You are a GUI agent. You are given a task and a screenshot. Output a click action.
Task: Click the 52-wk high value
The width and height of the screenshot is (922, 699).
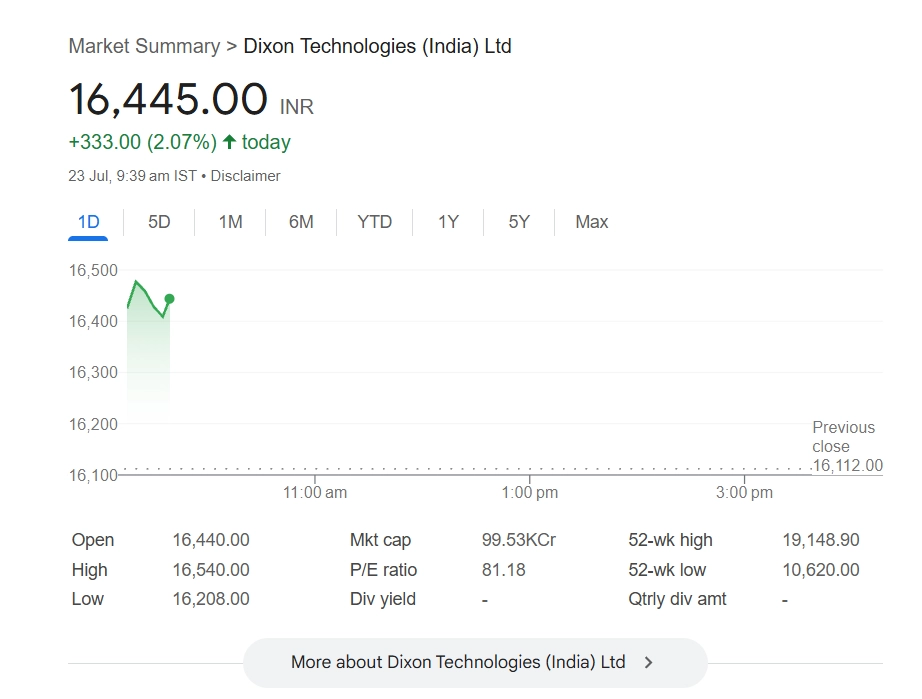pos(820,540)
